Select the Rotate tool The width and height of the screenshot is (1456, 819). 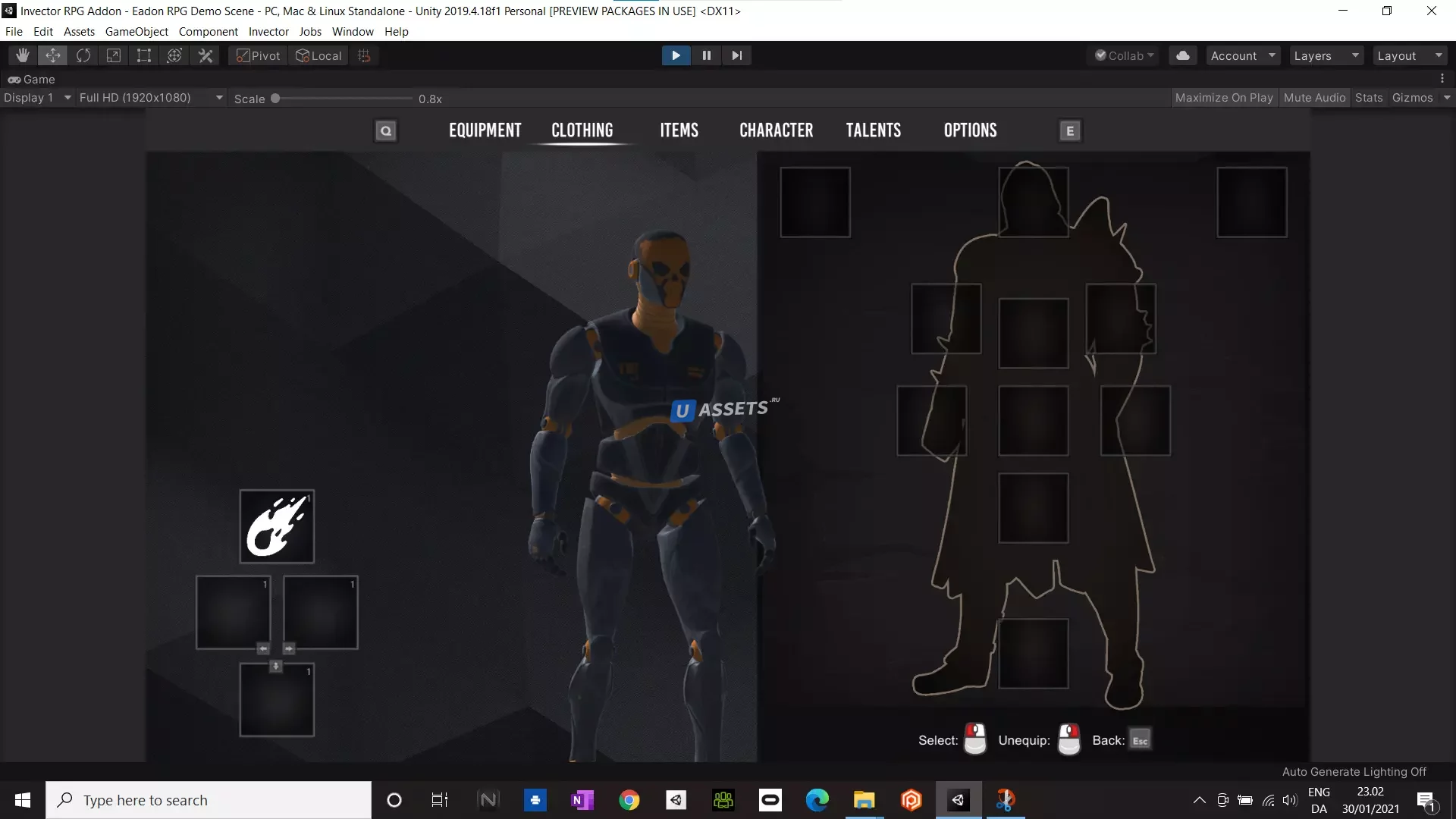(x=83, y=55)
